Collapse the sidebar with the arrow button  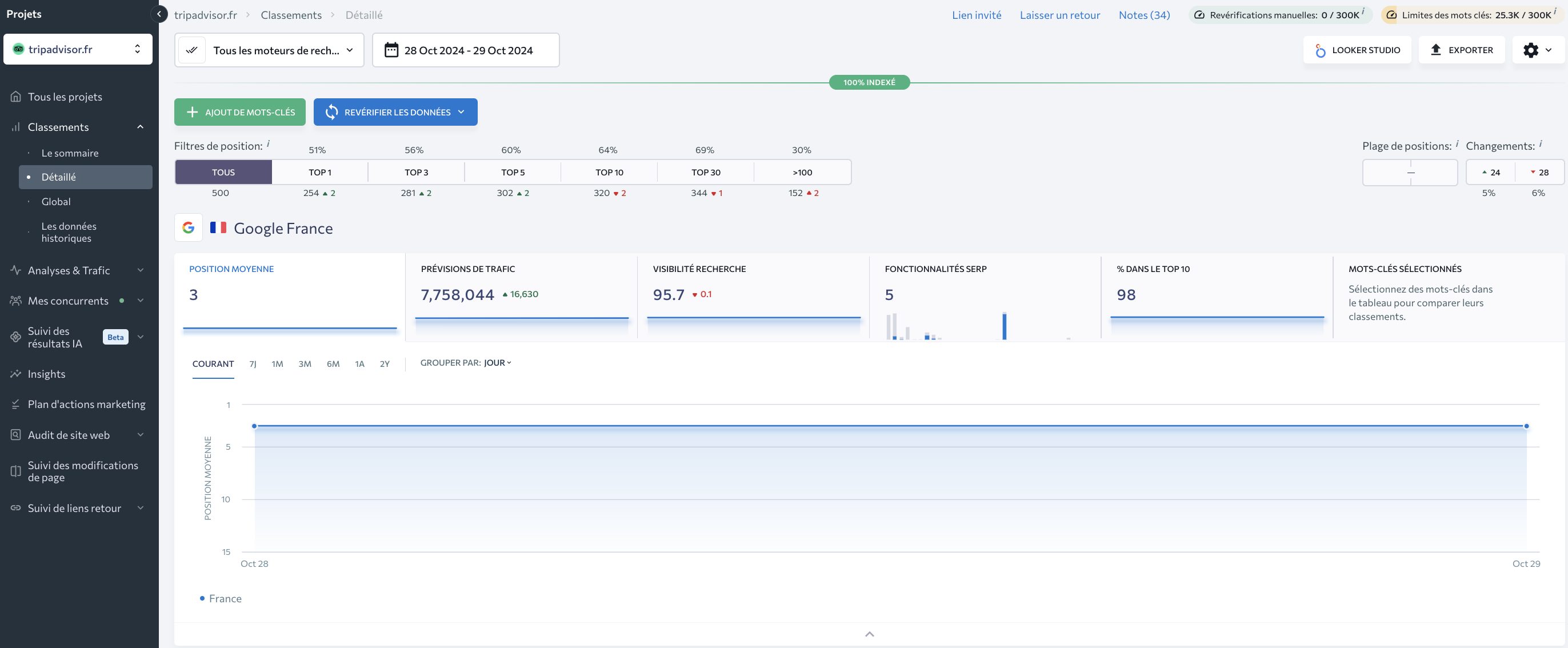159,14
